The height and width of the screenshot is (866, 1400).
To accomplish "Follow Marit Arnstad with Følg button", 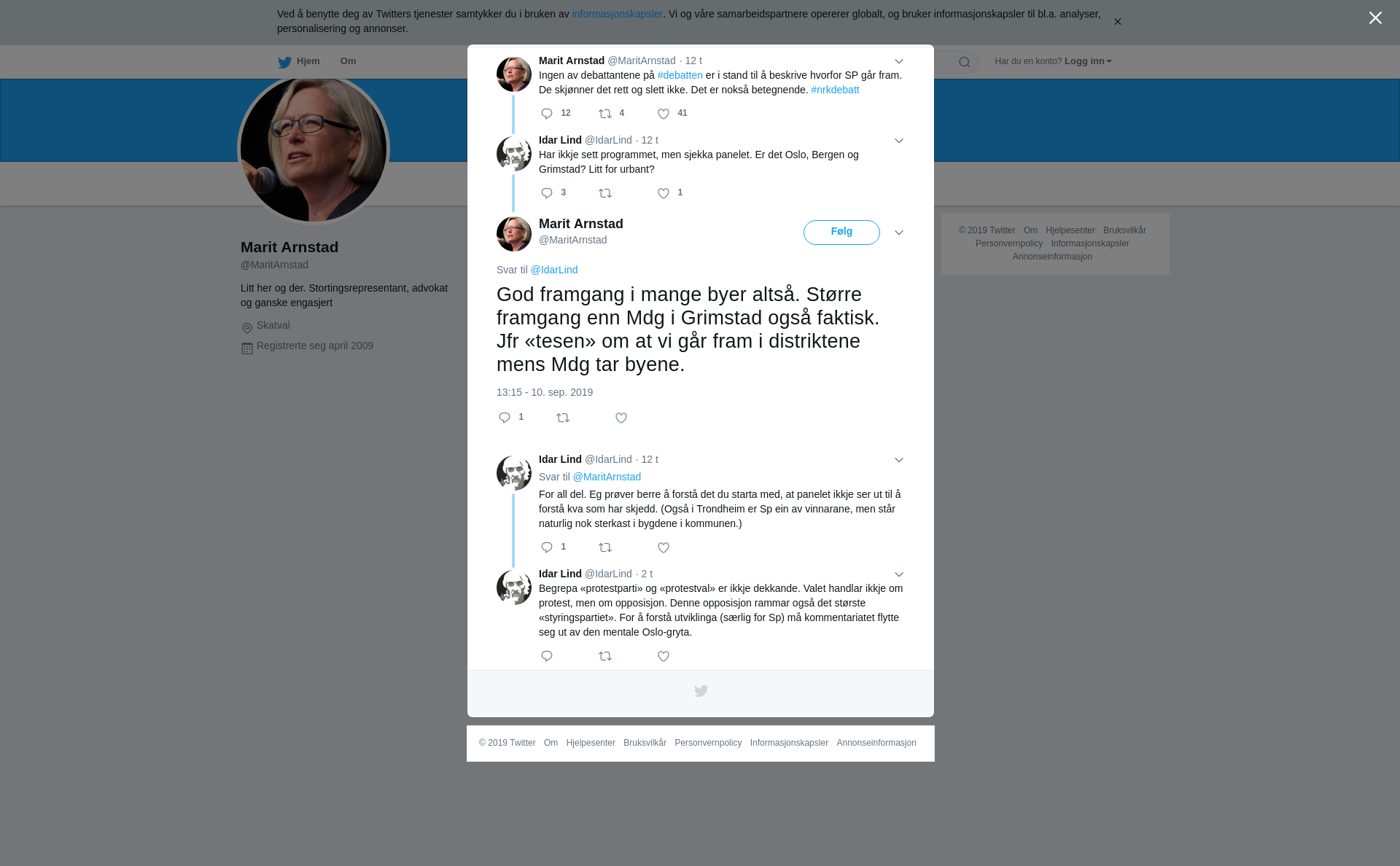I will 841,233.
